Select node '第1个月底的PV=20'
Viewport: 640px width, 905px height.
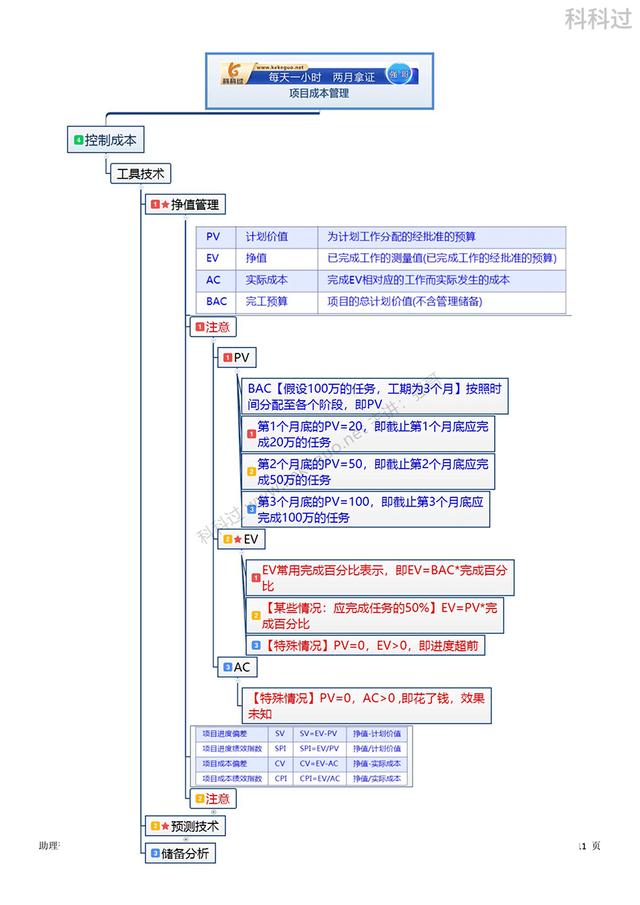coord(368,434)
